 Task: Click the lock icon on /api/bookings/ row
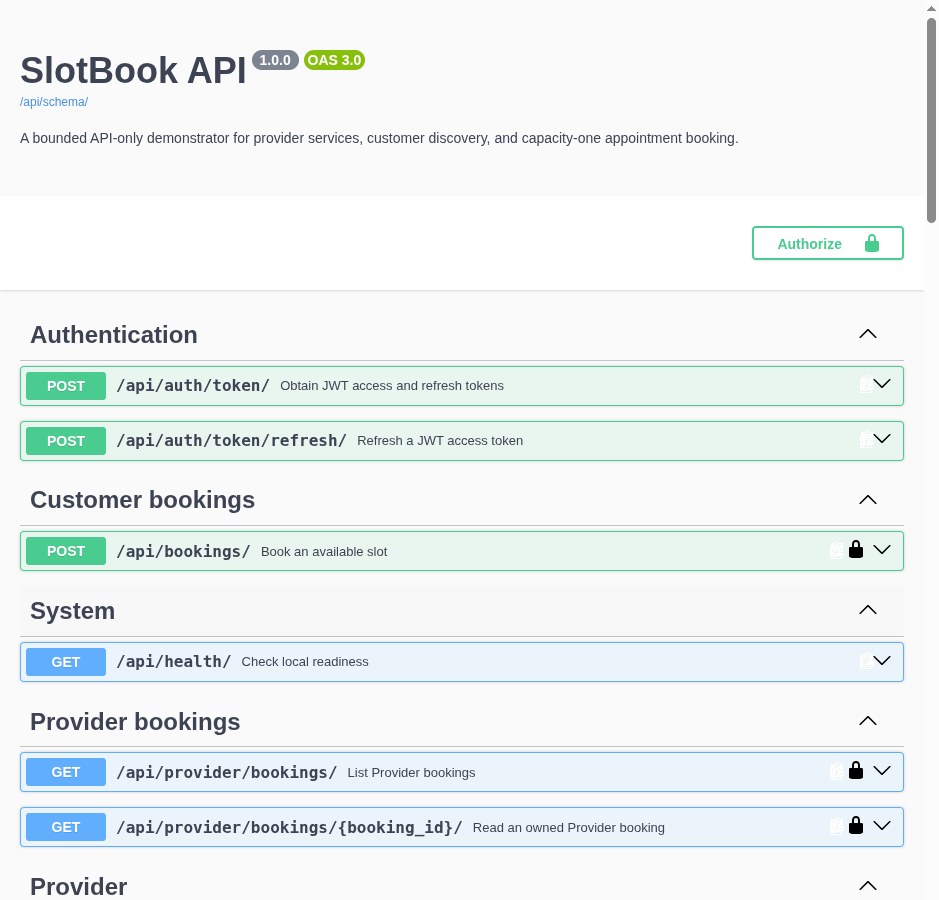[856, 549]
